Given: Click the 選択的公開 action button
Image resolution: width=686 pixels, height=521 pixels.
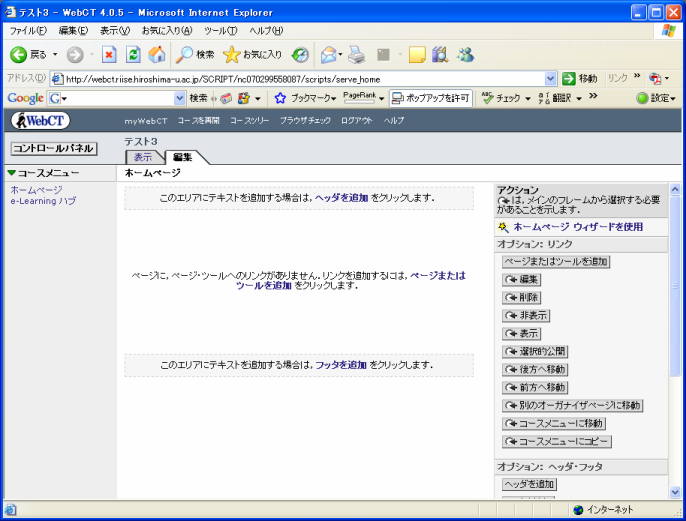Looking at the screenshot, I should click(535, 351).
